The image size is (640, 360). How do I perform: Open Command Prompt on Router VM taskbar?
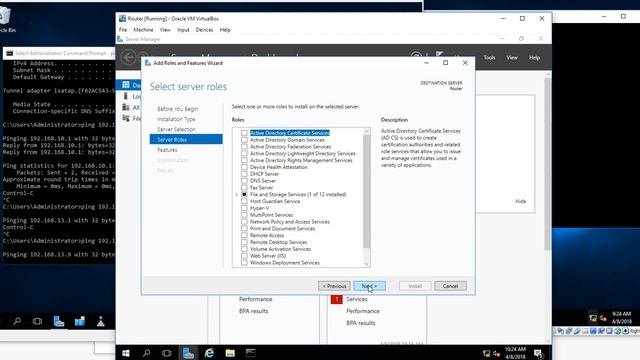pyautogui.click(x=251, y=353)
